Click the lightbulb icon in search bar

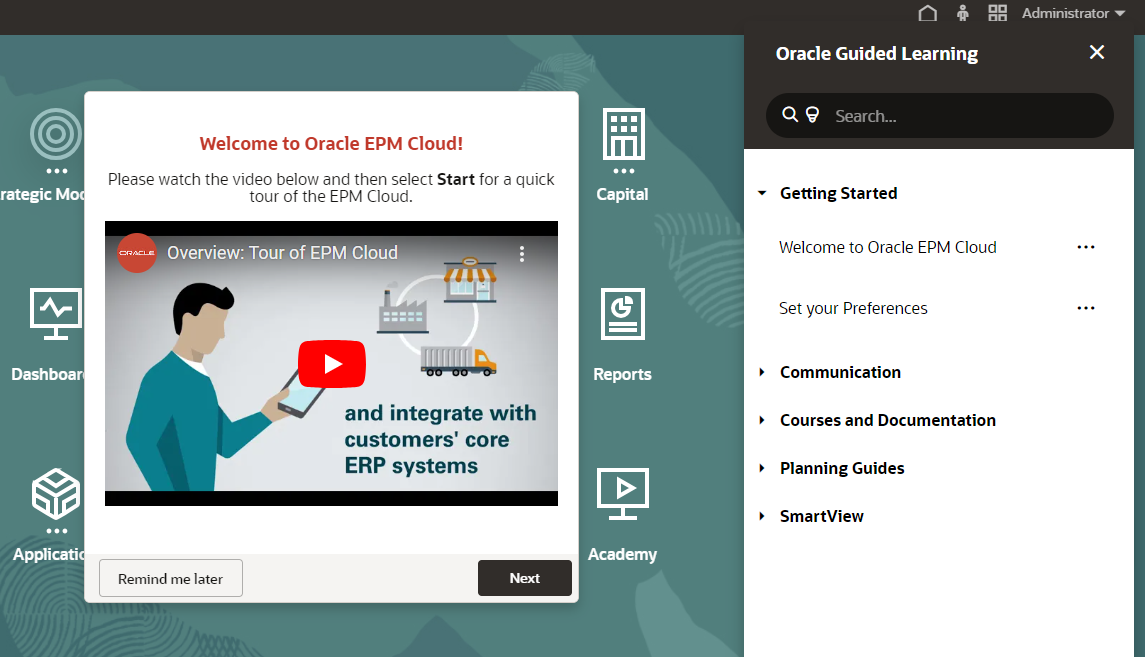coord(812,115)
